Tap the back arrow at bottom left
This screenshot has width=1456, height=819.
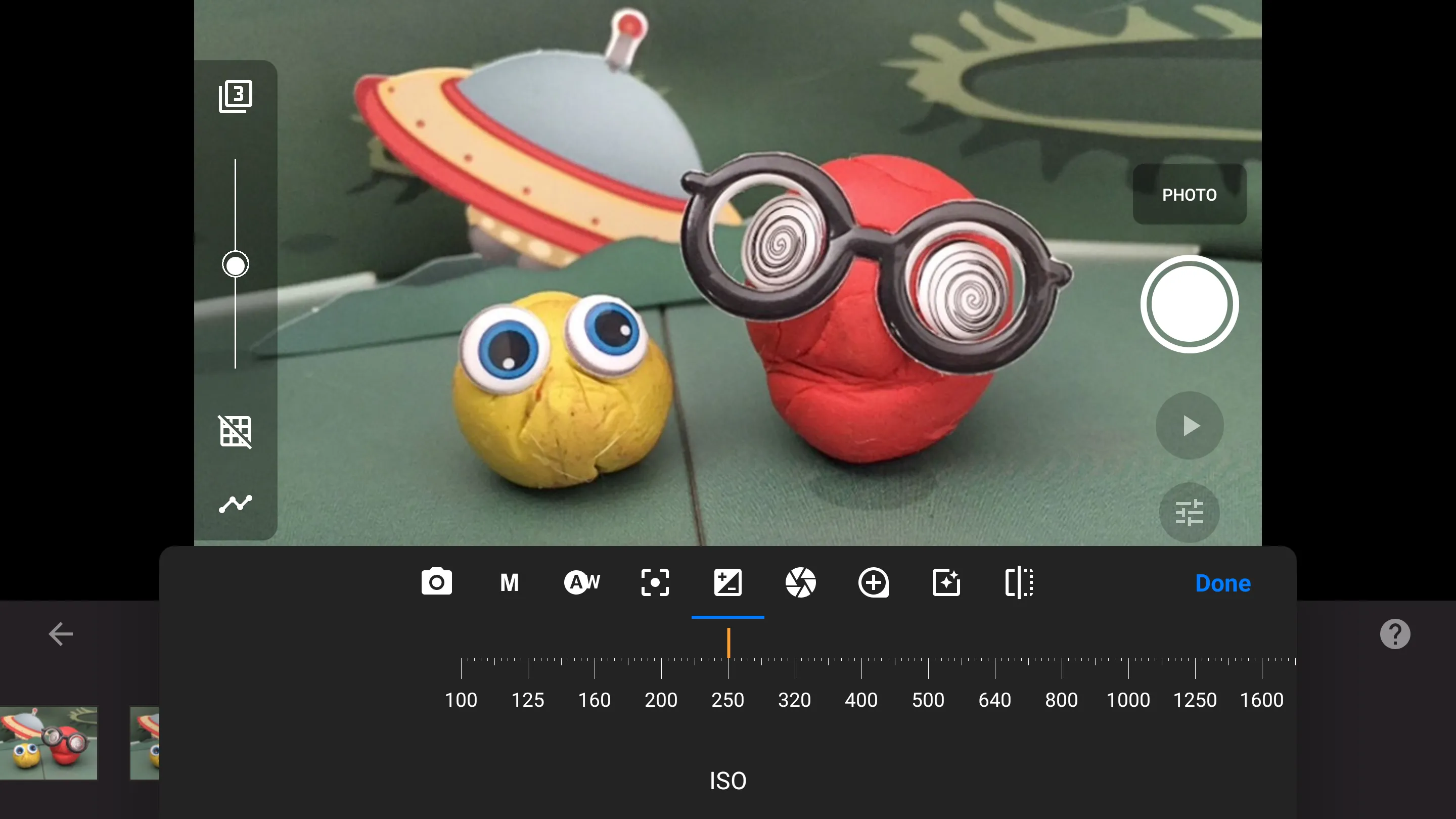(61, 633)
